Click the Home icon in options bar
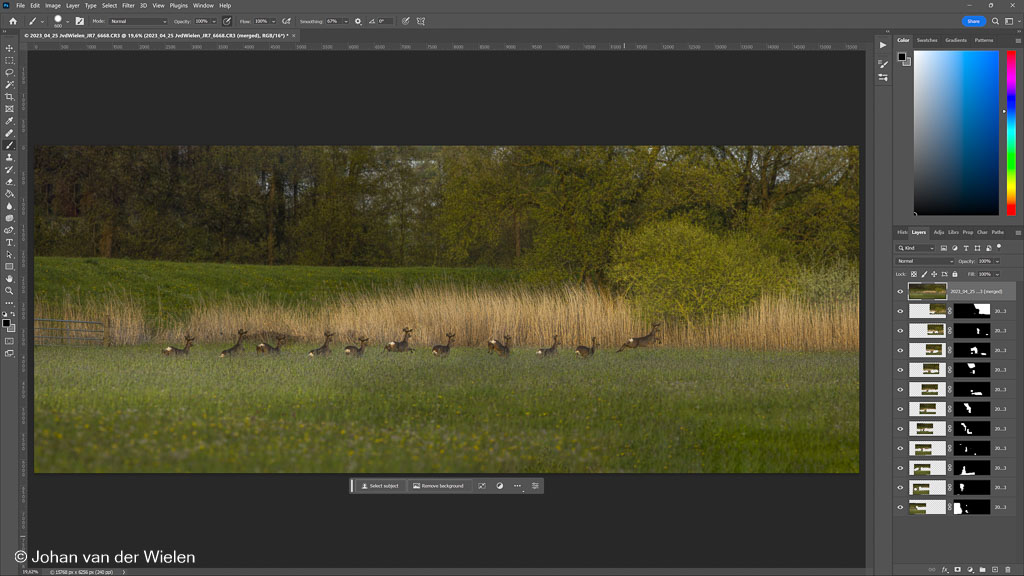The height and width of the screenshot is (576, 1024). [x=13, y=21]
